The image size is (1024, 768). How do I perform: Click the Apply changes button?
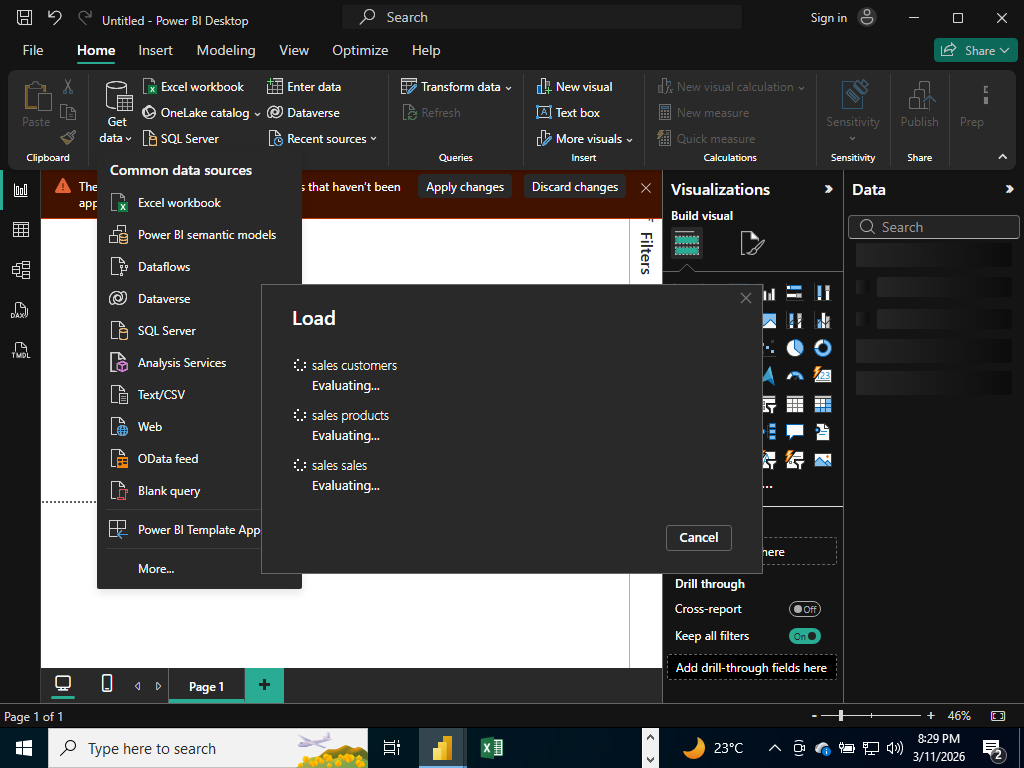click(465, 187)
